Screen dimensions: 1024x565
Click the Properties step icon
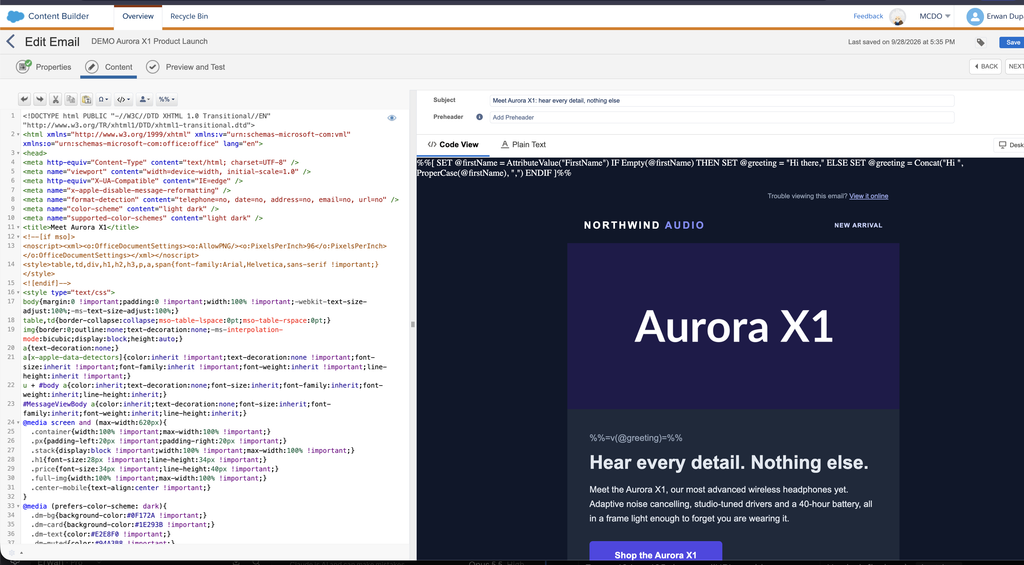24,67
